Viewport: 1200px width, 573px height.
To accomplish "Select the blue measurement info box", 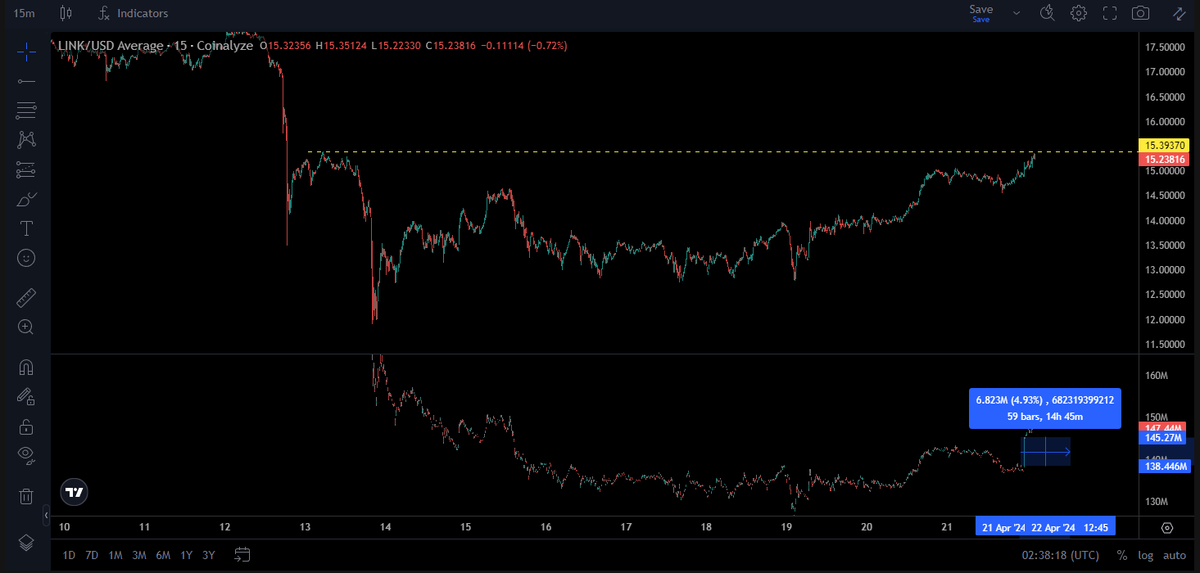I will coord(1044,408).
